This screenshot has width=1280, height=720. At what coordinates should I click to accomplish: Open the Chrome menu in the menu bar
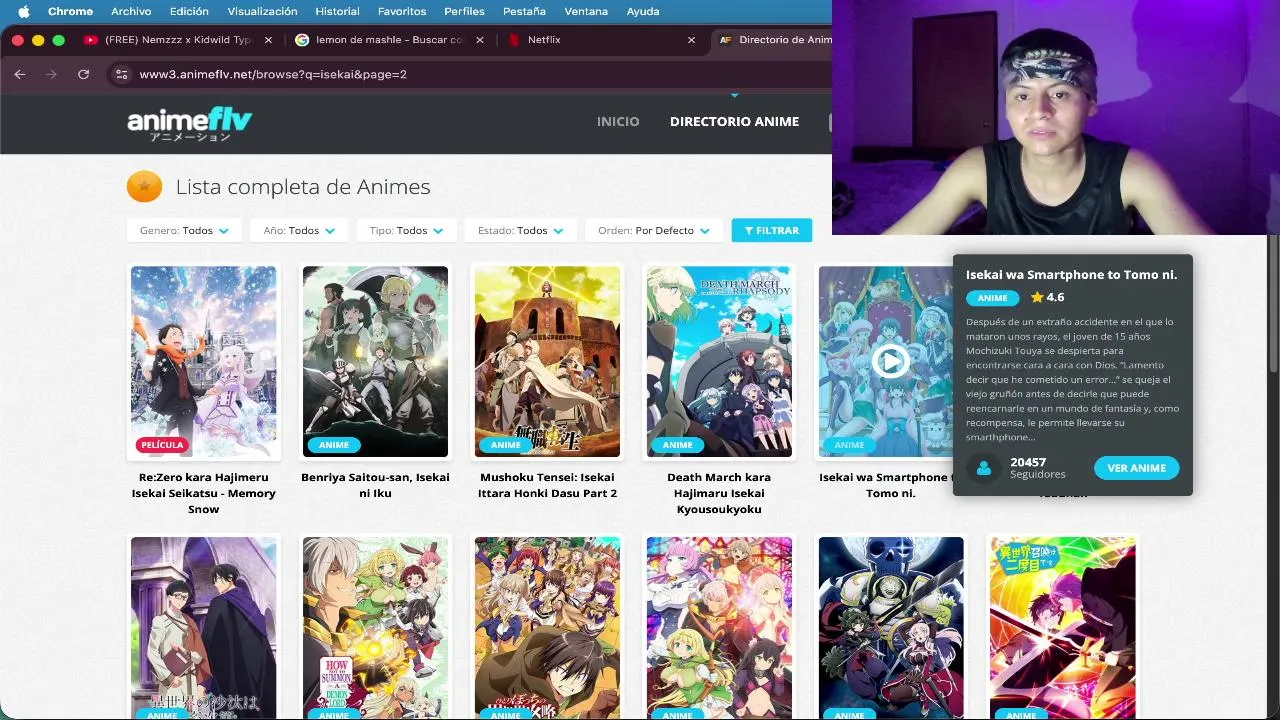coord(70,11)
